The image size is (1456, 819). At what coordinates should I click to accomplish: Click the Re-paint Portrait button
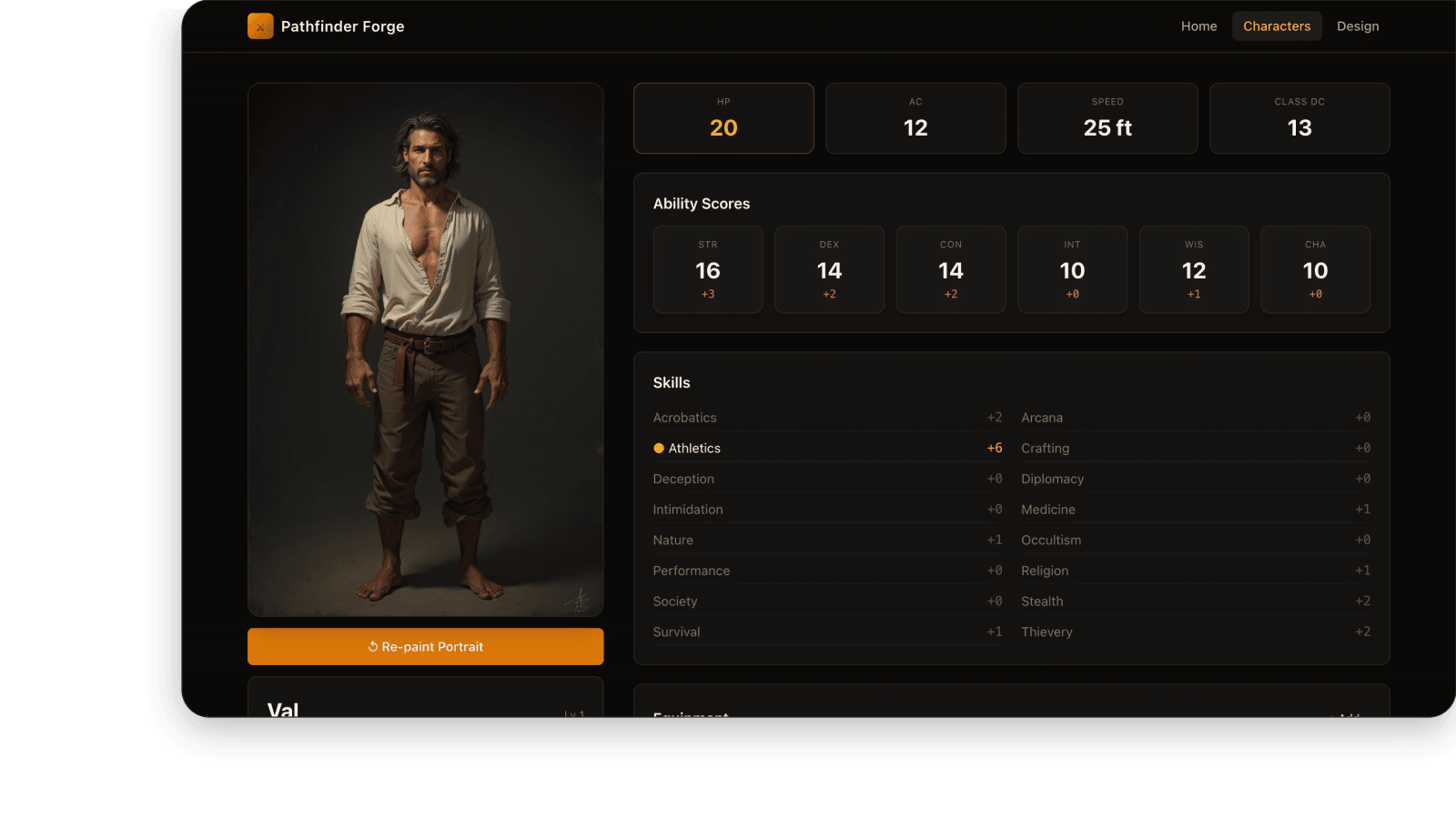(425, 646)
